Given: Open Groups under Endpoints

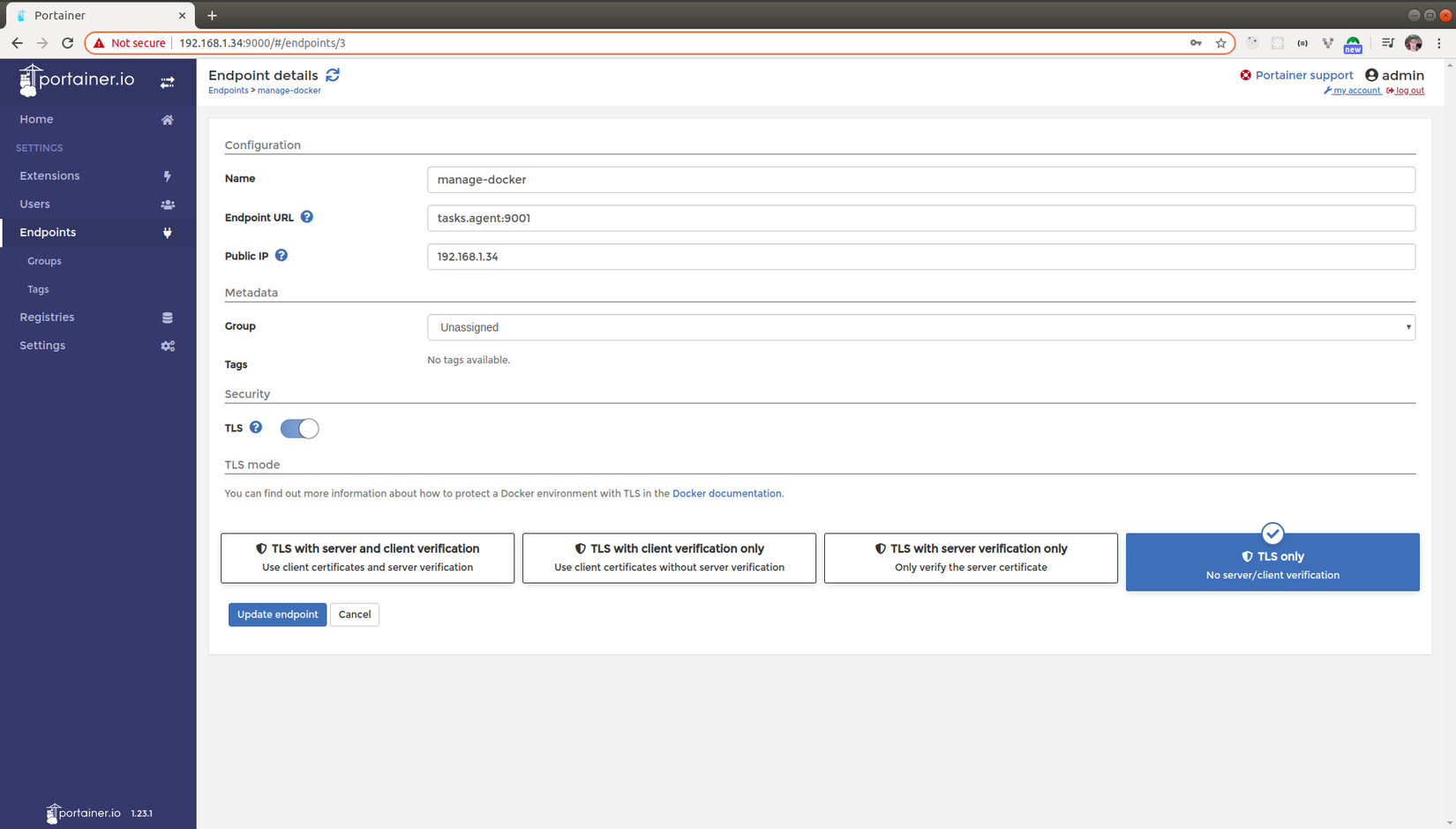Looking at the screenshot, I should coord(44,261).
